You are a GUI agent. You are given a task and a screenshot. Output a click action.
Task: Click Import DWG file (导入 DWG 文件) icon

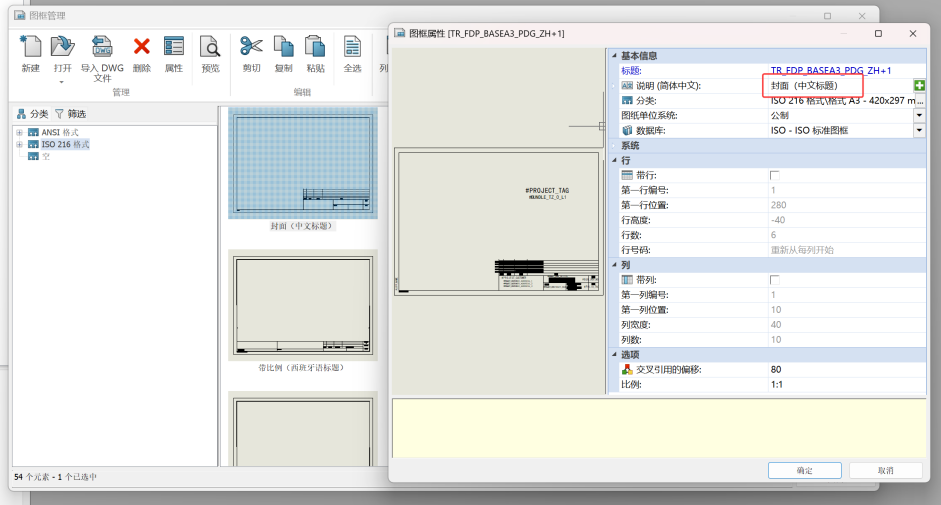[x=102, y=47]
